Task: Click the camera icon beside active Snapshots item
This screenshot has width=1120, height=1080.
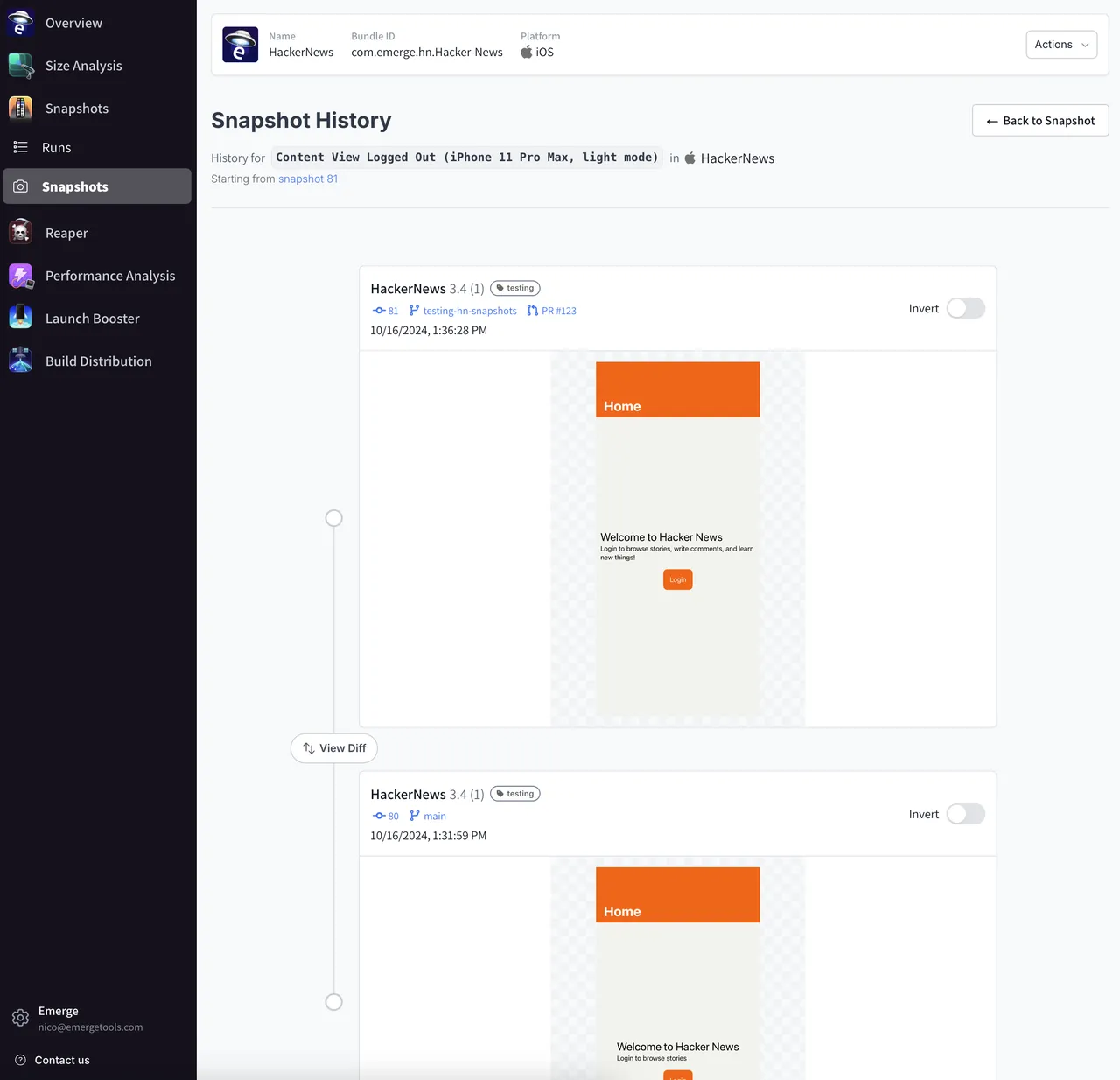Action: coord(20,186)
